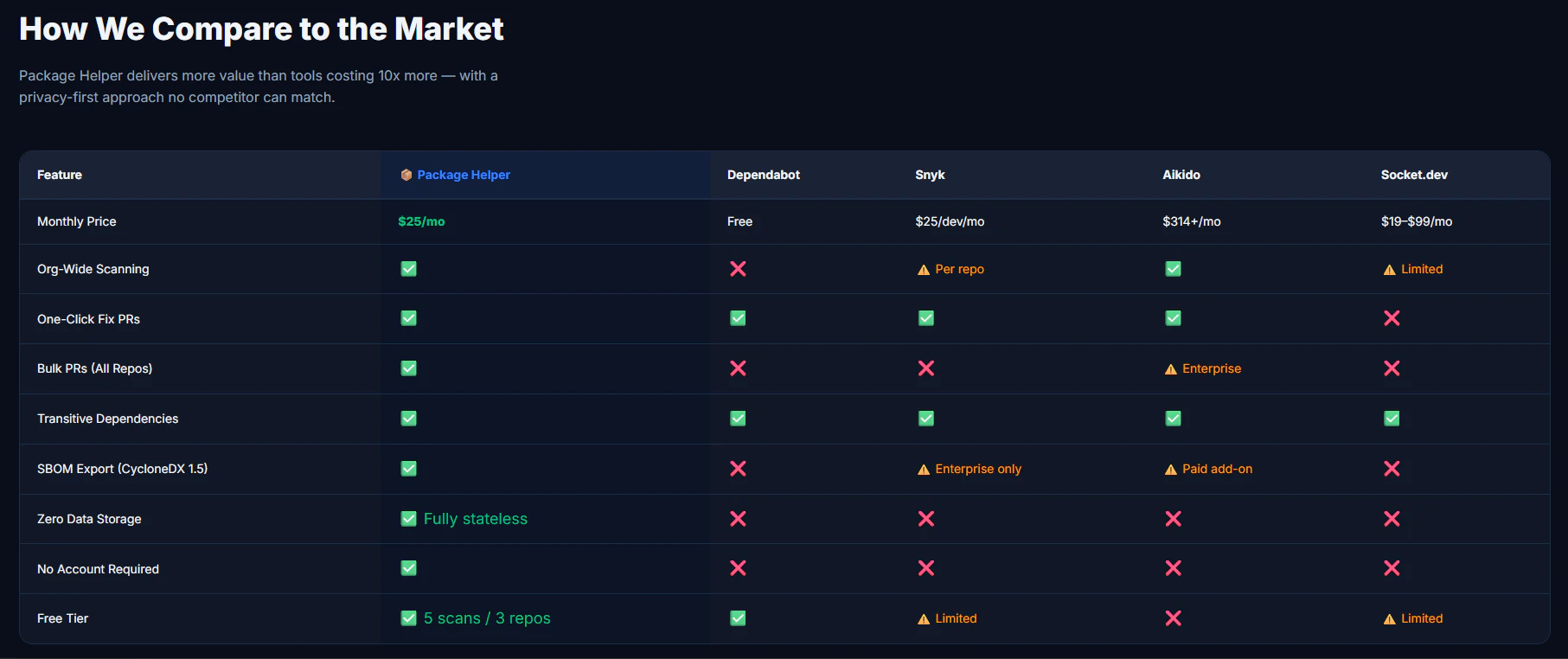This screenshot has width=1568, height=659.
Task: Click Socket.dev warning icon in Org-Wide Scanning row
Action: (x=1389, y=270)
